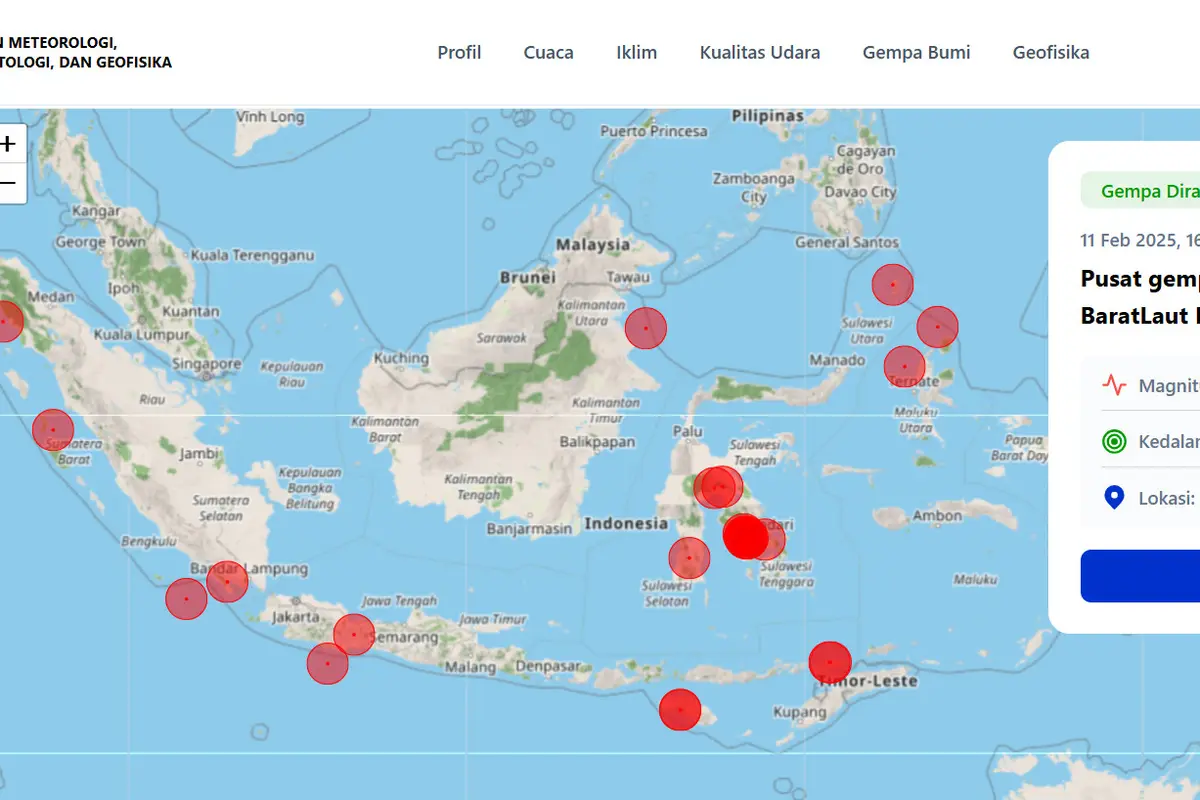Click the Banjarmasin label on map
Image resolution: width=1200 pixels, height=800 pixels.
click(x=529, y=528)
